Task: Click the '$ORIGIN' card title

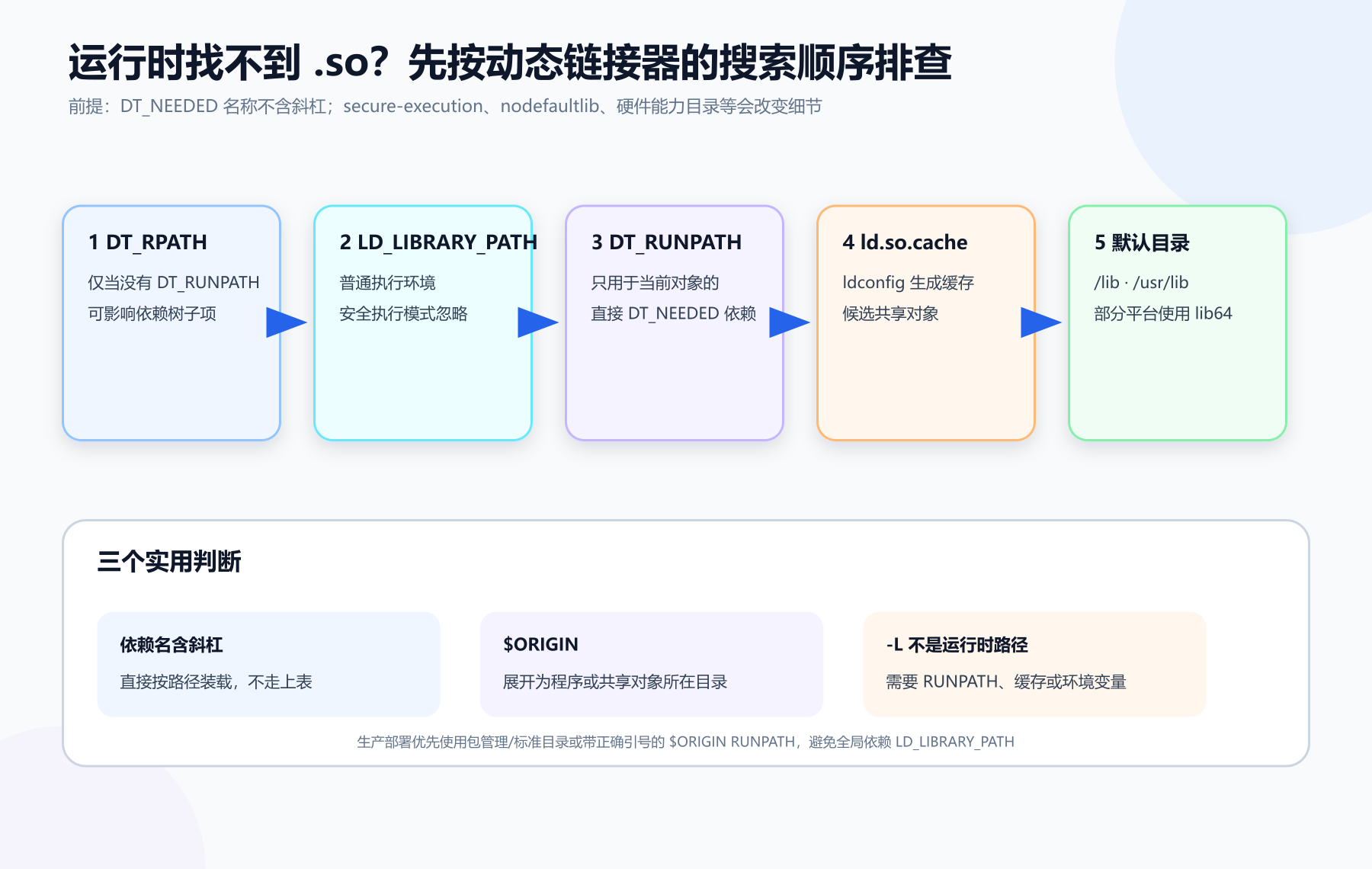Action: pos(540,645)
